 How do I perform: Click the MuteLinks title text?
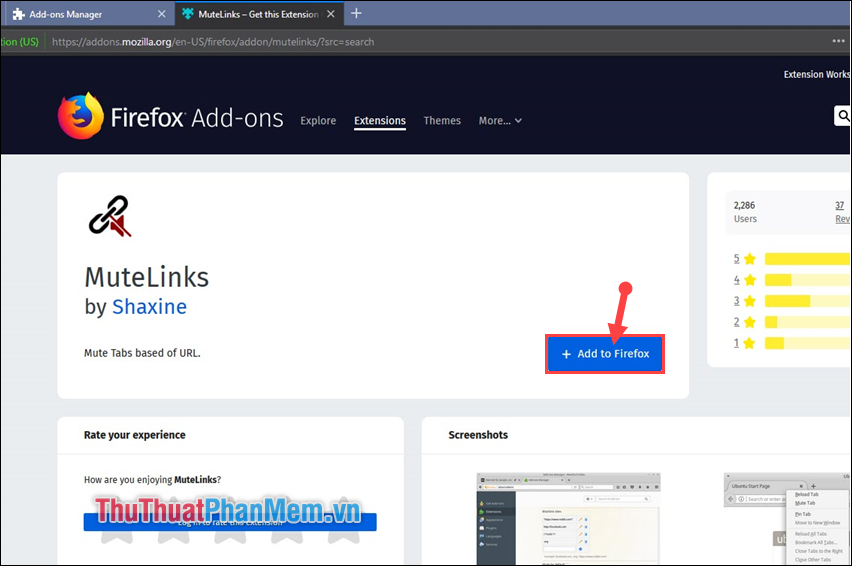[147, 277]
